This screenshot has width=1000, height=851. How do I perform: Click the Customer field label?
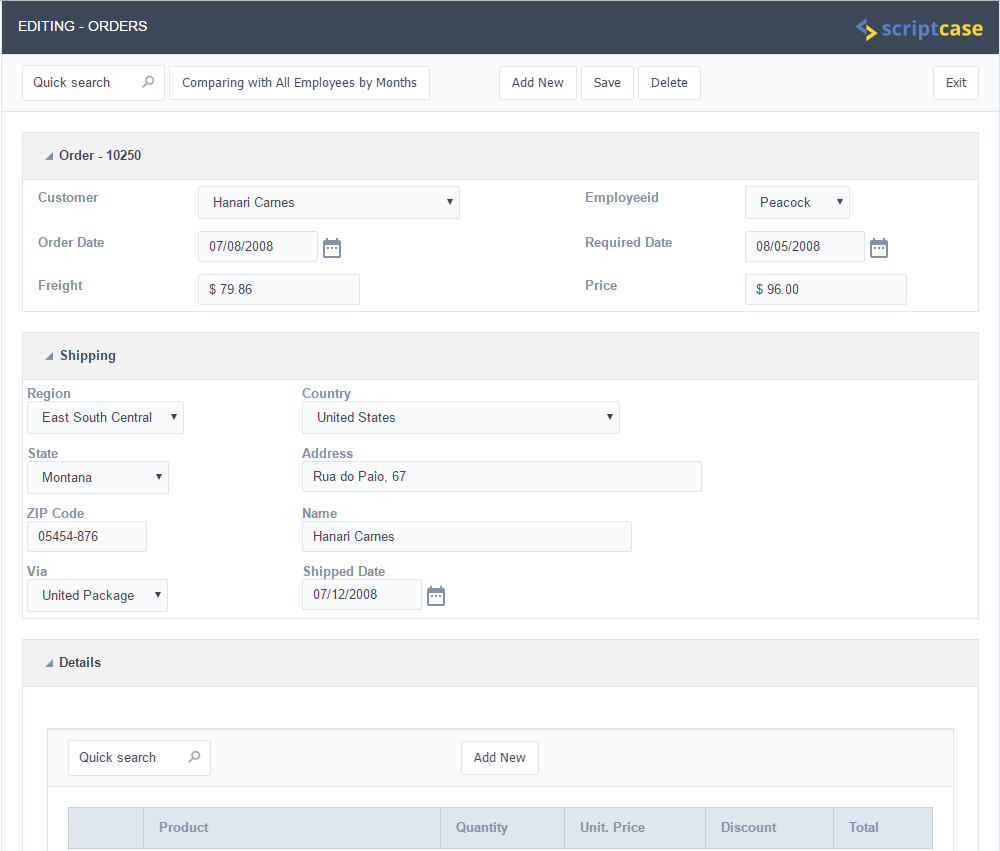68,197
